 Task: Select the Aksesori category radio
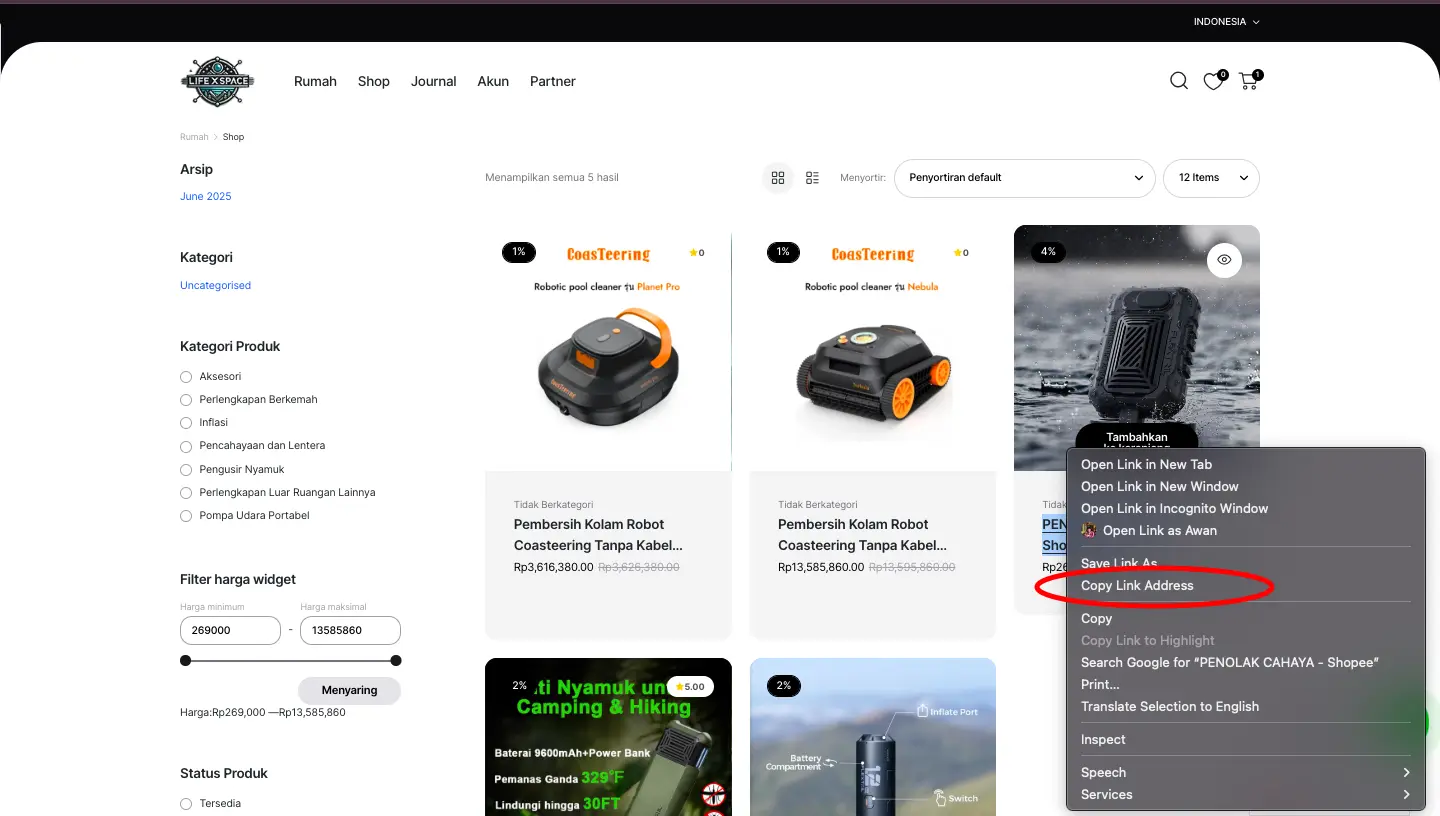pos(186,377)
